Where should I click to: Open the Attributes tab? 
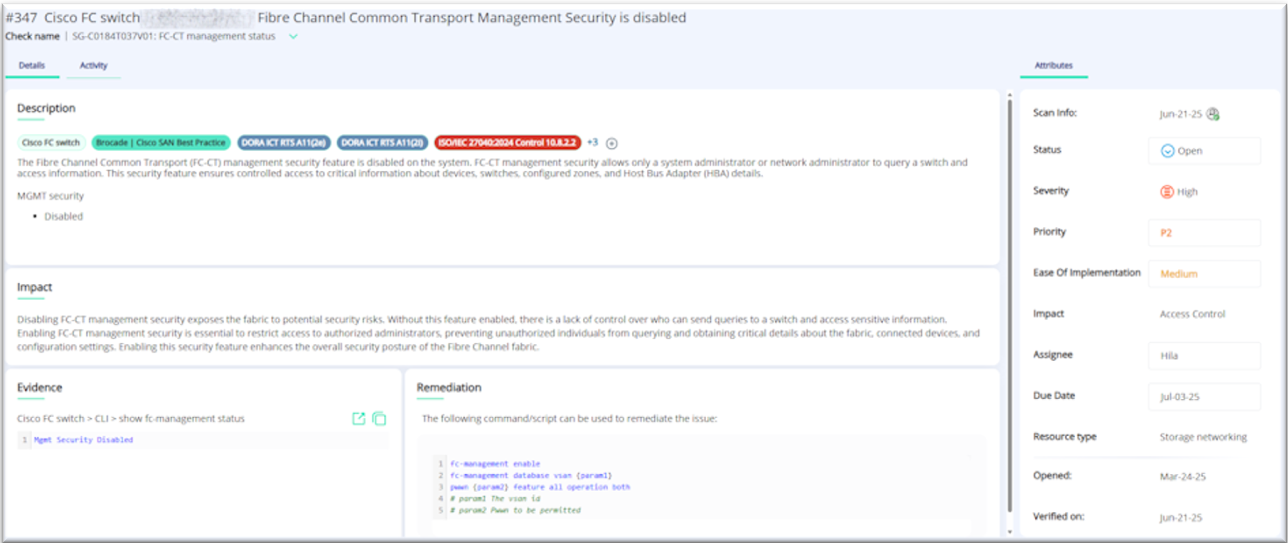pyautogui.click(x=1053, y=65)
